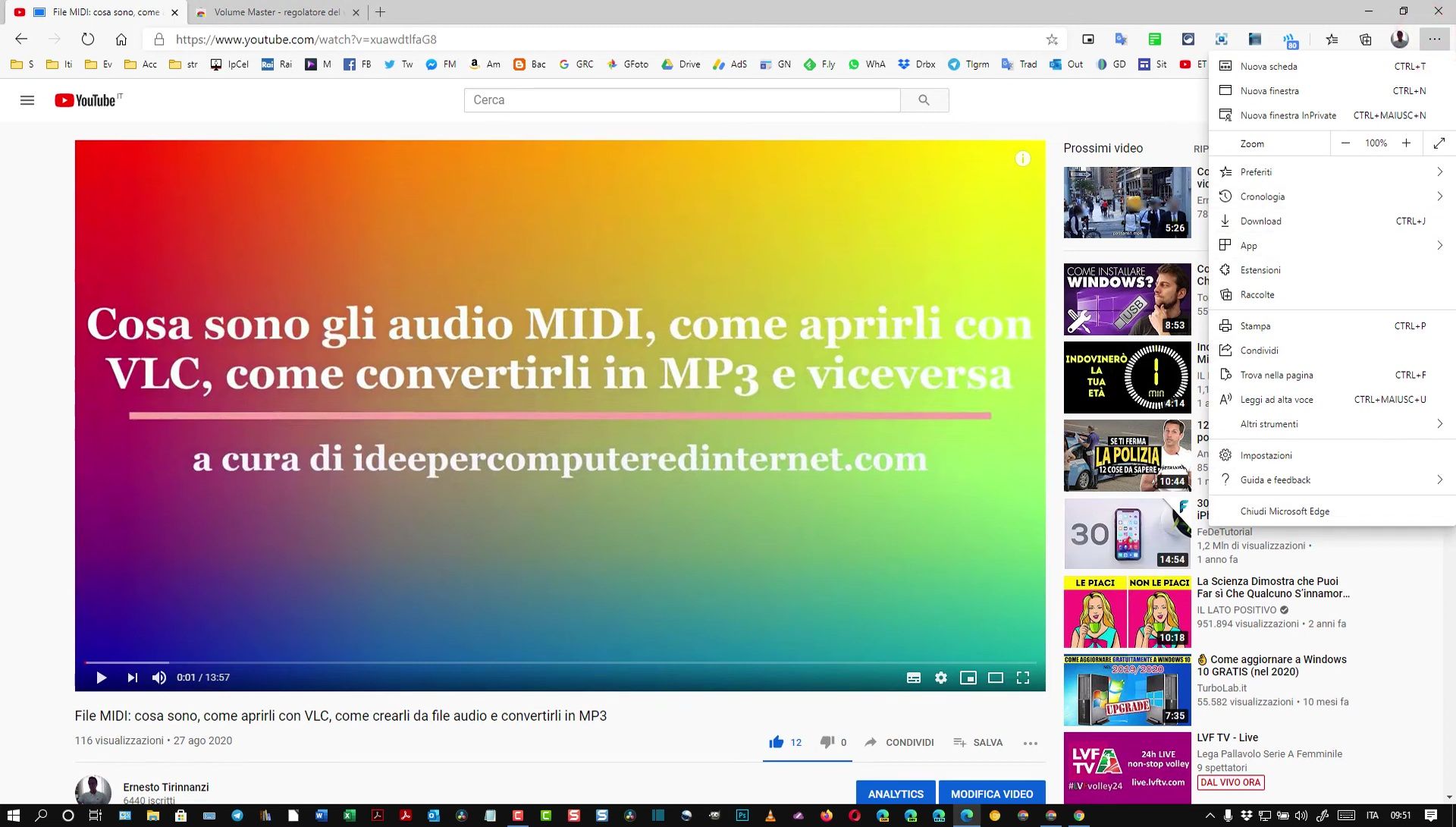1456x827 pixels.
Task: Open a new browser tab
Action: tap(381, 12)
